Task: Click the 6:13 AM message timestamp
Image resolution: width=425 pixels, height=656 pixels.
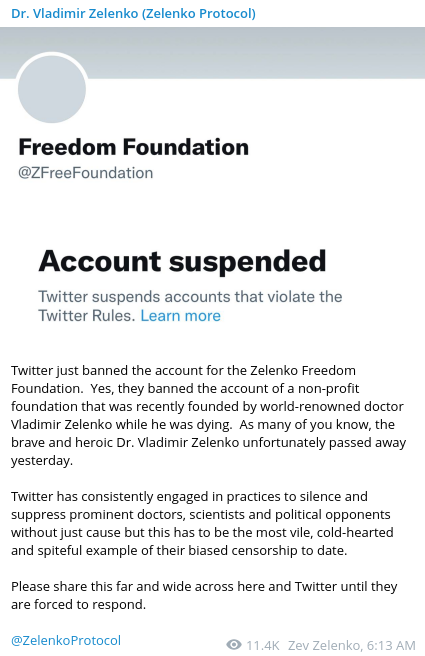Action: tap(391, 645)
